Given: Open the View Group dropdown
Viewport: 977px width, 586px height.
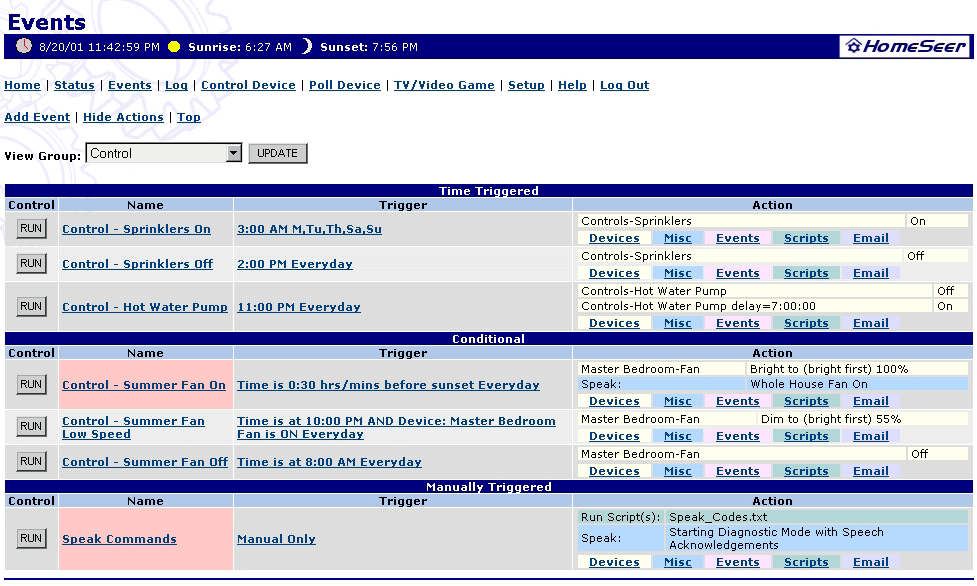Looking at the screenshot, I should pyautogui.click(x=233, y=153).
